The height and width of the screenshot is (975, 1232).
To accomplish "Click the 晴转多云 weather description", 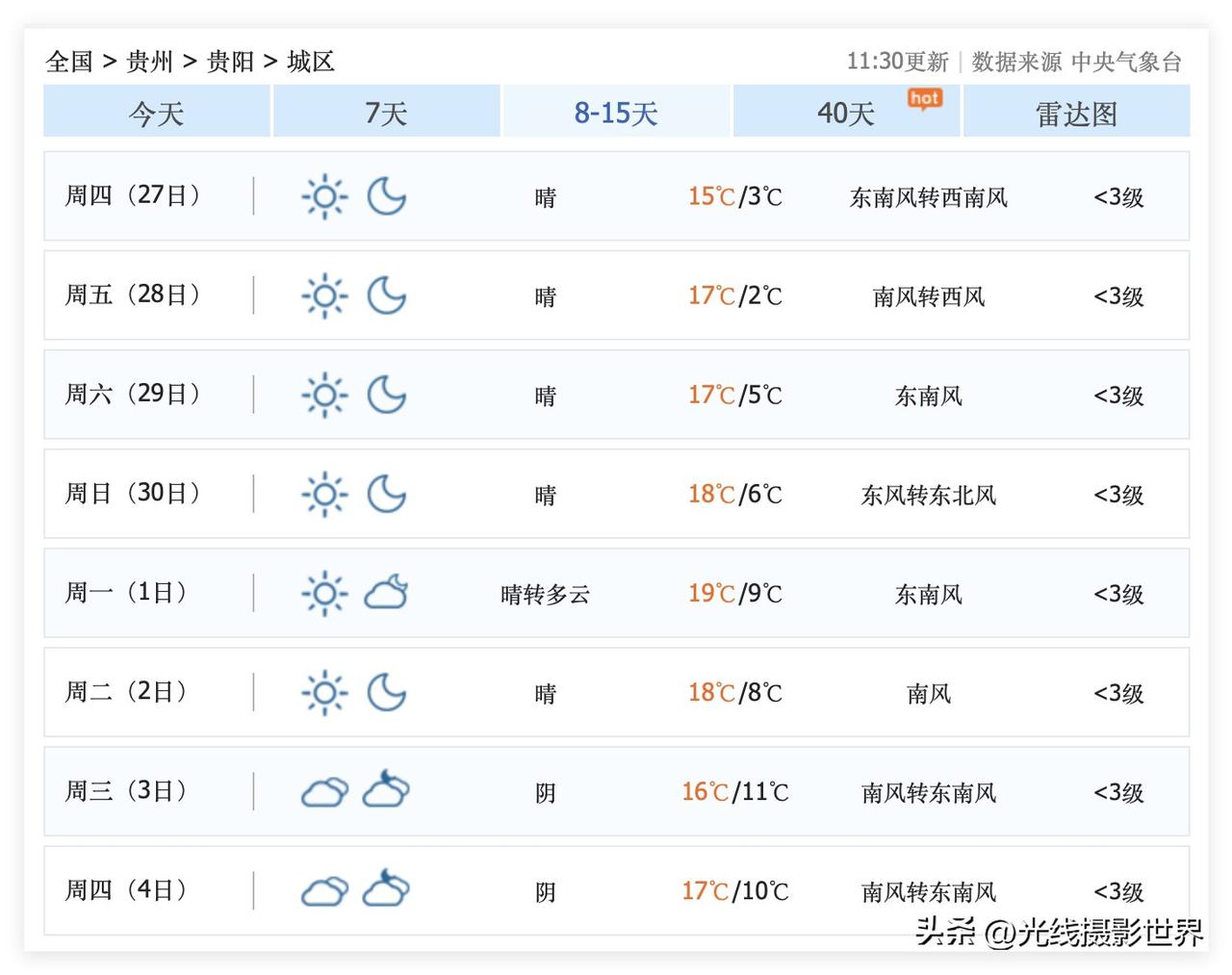I will tap(545, 594).
